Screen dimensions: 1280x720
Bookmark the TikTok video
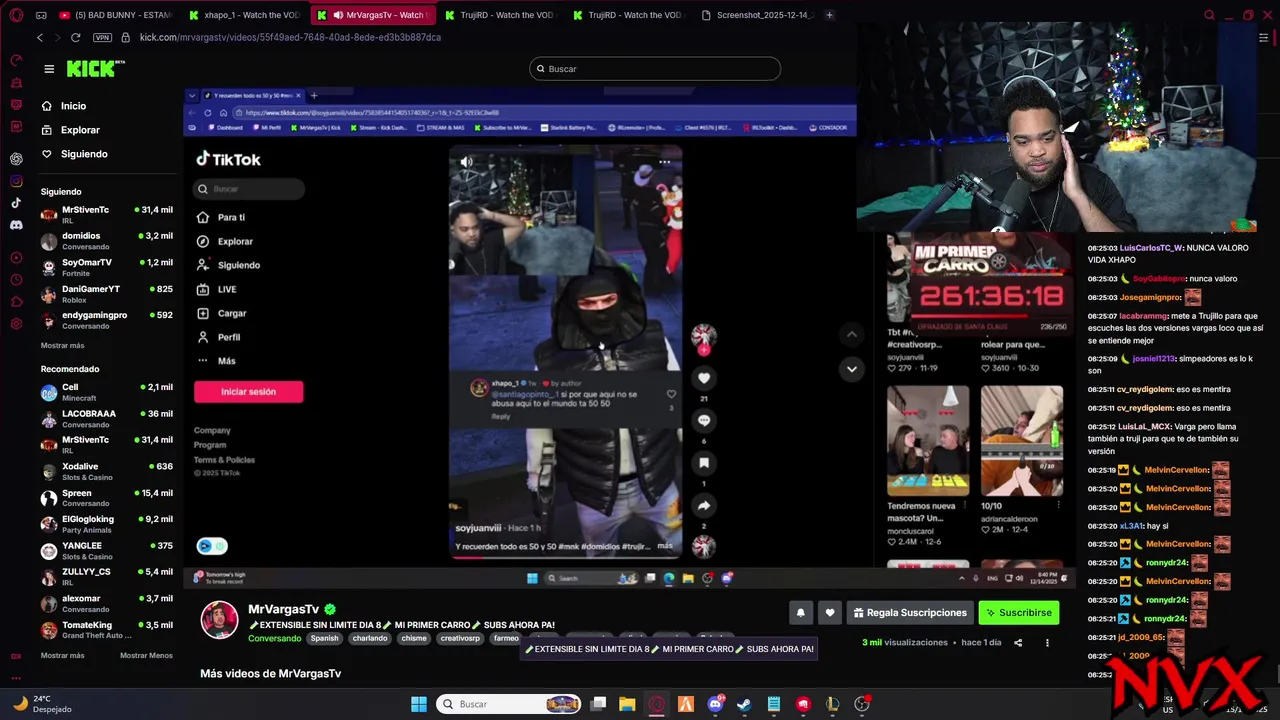click(x=704, y=463)
